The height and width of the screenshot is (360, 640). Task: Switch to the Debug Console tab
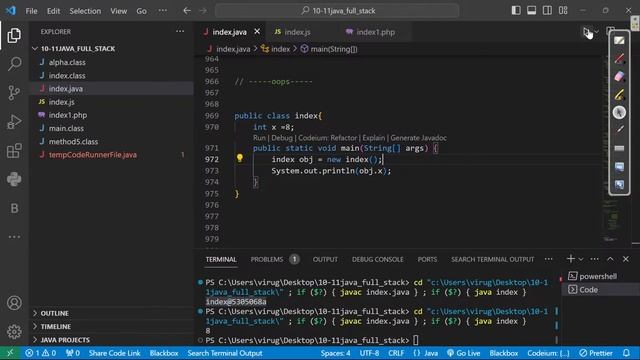378,259
